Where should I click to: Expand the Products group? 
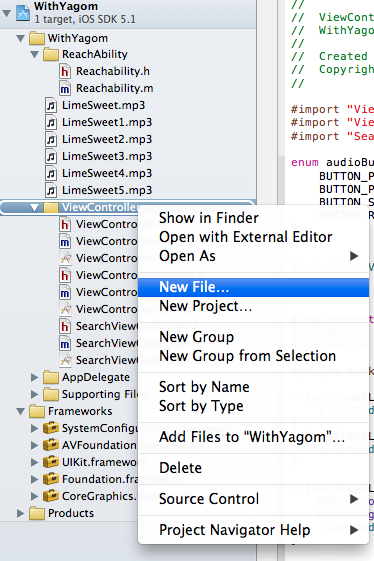[x=20, y=513]
